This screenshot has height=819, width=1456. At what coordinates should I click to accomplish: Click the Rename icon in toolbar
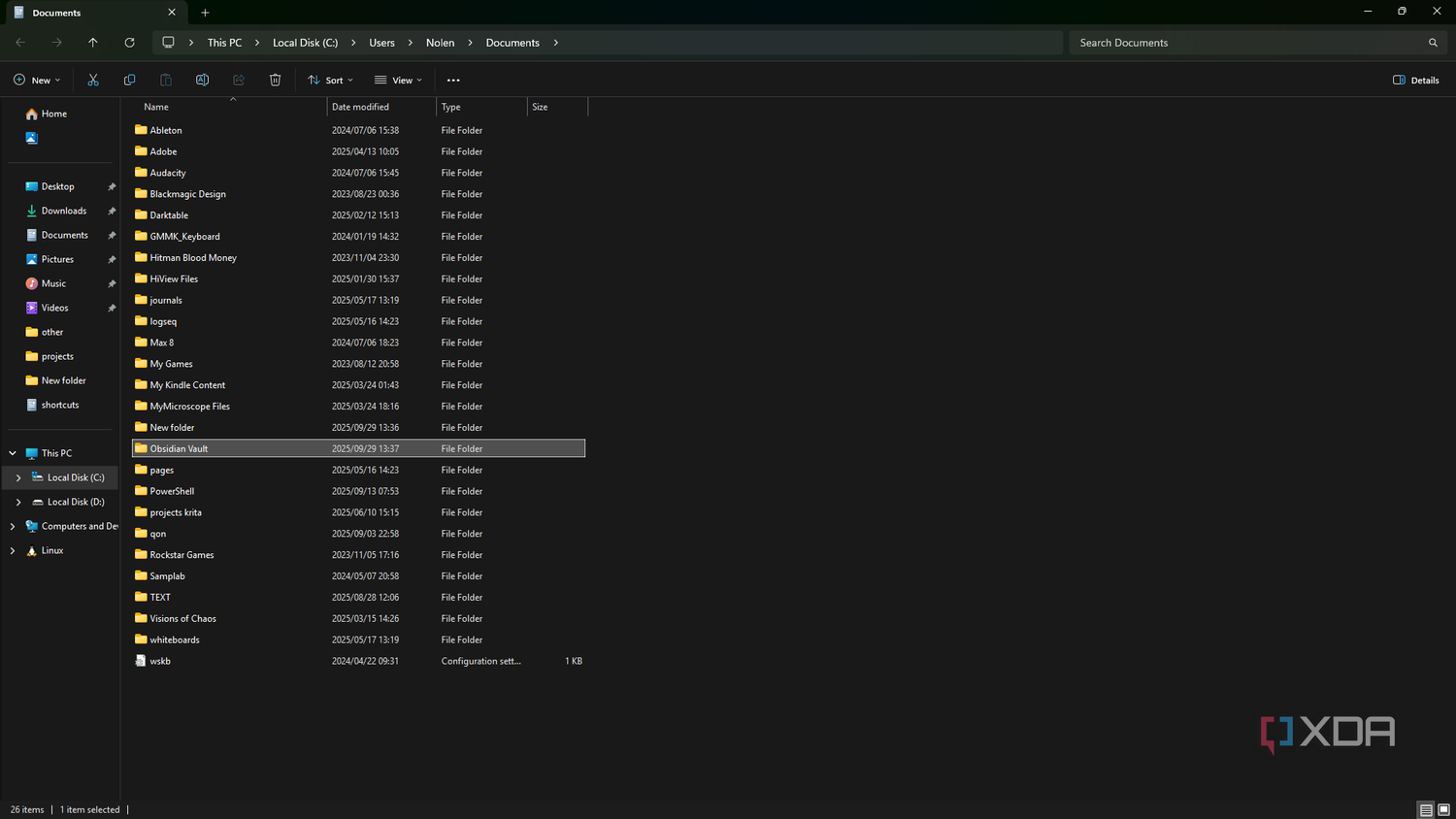[202, 80]
